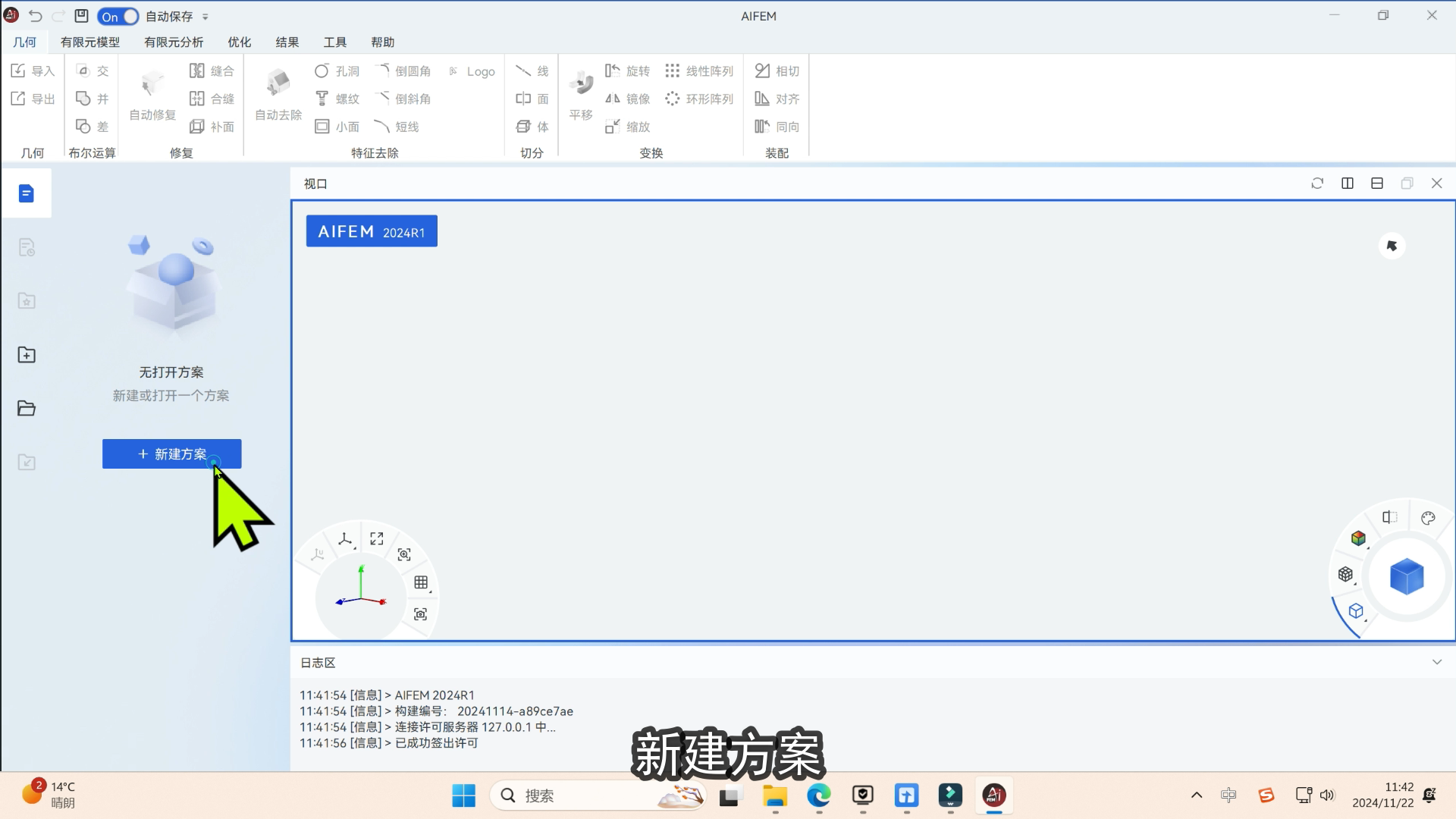Viewport: 1456px width, 819px height.
Task: Open quick access toolbar dropdown arrow
Action: coord(206,17)
